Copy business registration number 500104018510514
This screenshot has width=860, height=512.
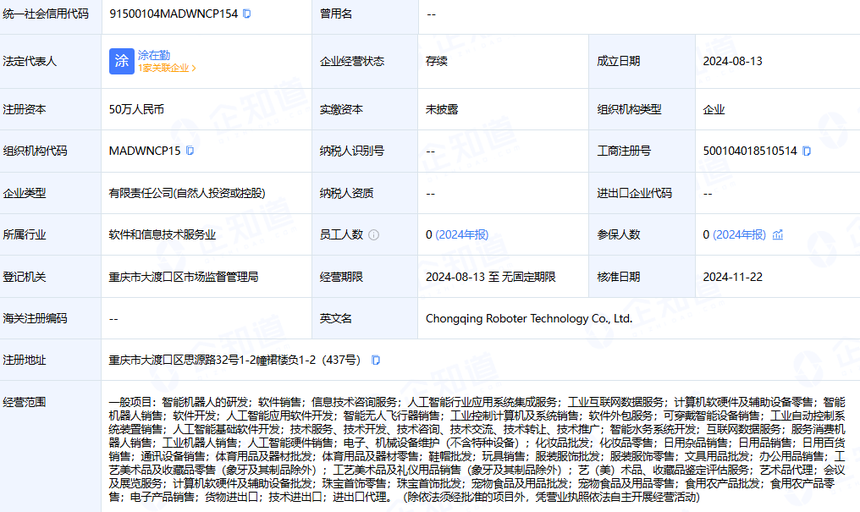click(x=806, y=151)
